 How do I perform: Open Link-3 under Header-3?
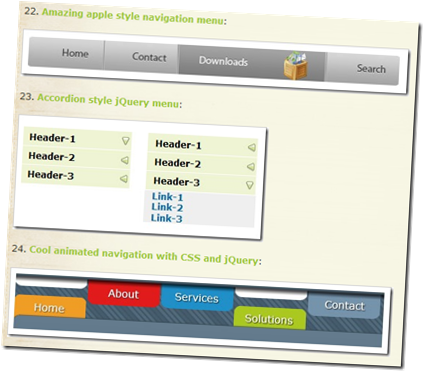tap(166, 218)
